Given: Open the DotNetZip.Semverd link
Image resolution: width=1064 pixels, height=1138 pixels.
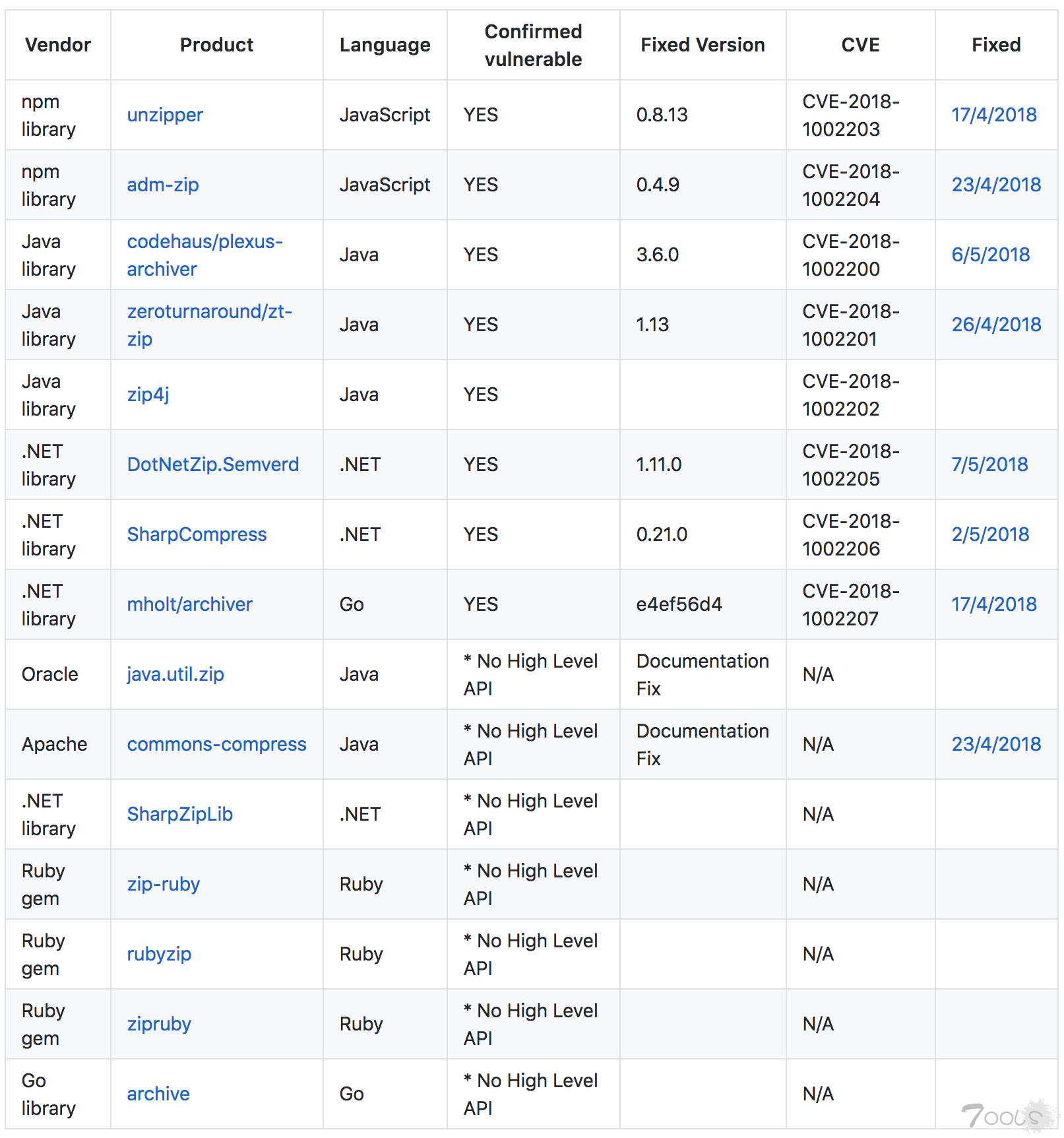Looking at the screenshot, I should 212,464.
